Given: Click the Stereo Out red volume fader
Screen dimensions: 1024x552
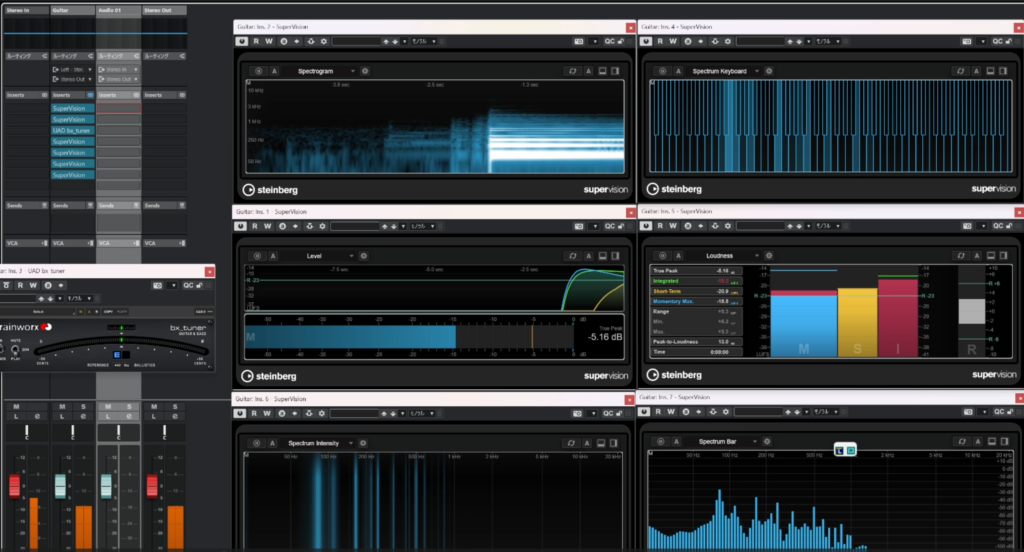Looking at the screenshot, I should point(152,485).
